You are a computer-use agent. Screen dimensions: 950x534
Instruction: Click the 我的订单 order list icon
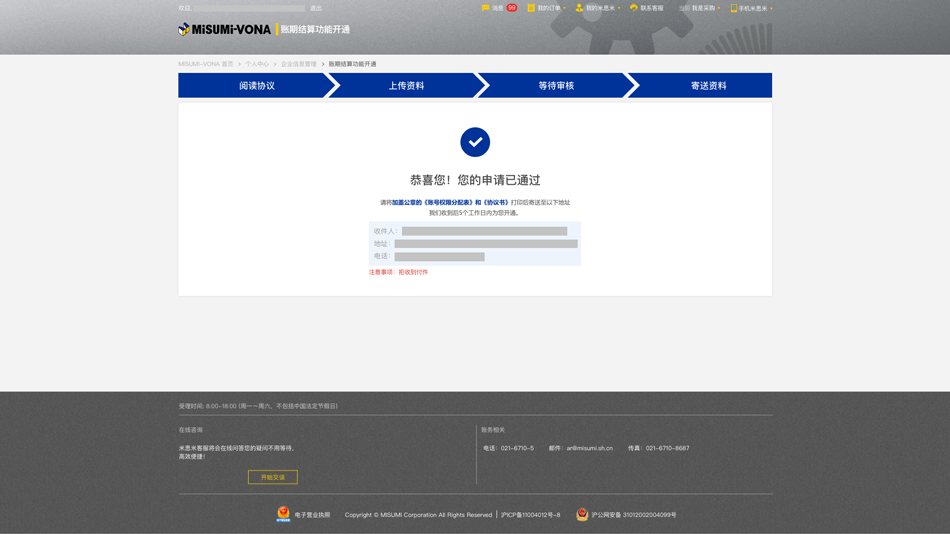click(531, 8)
